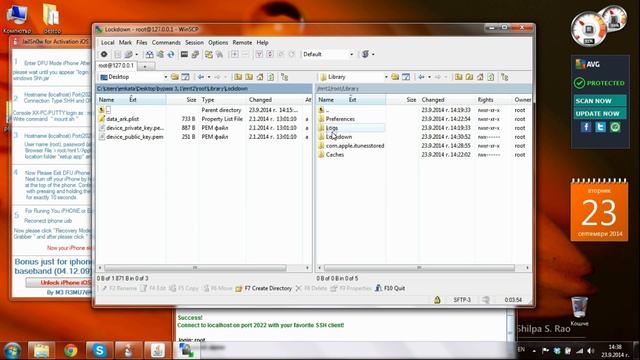Open the Options menu

218,42
